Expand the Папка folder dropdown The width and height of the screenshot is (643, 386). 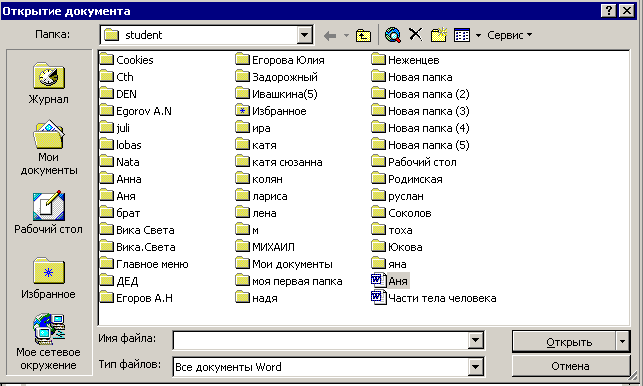(x=305, y=35)
